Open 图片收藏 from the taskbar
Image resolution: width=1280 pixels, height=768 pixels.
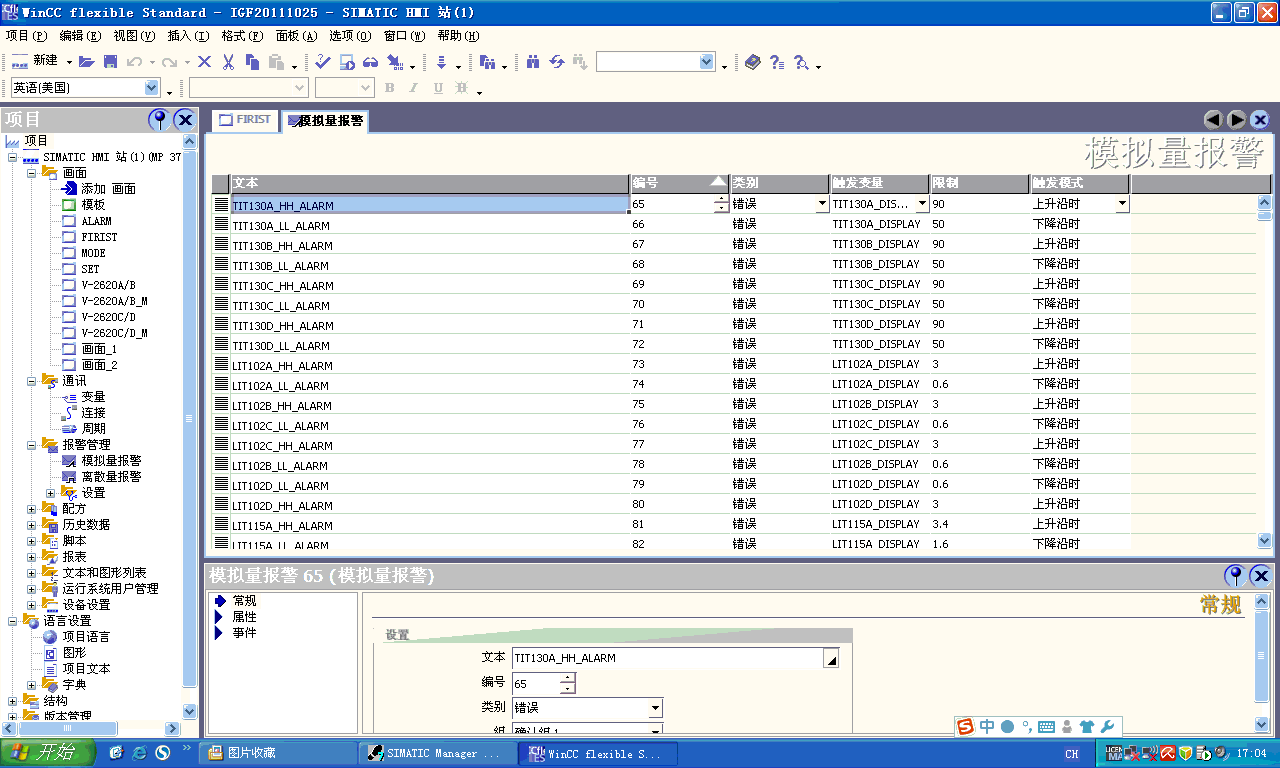tap(278, 753)
